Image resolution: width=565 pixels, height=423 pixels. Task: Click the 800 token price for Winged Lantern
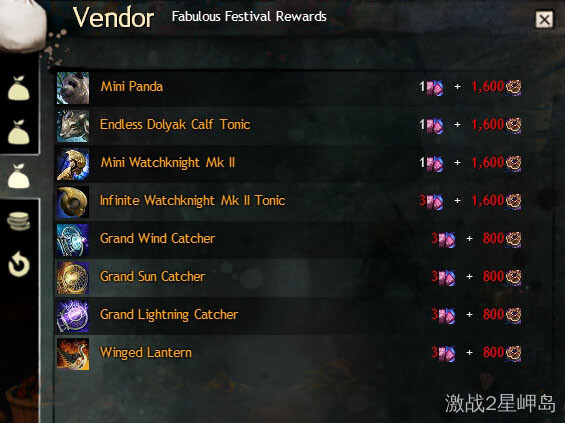point(493,352)
